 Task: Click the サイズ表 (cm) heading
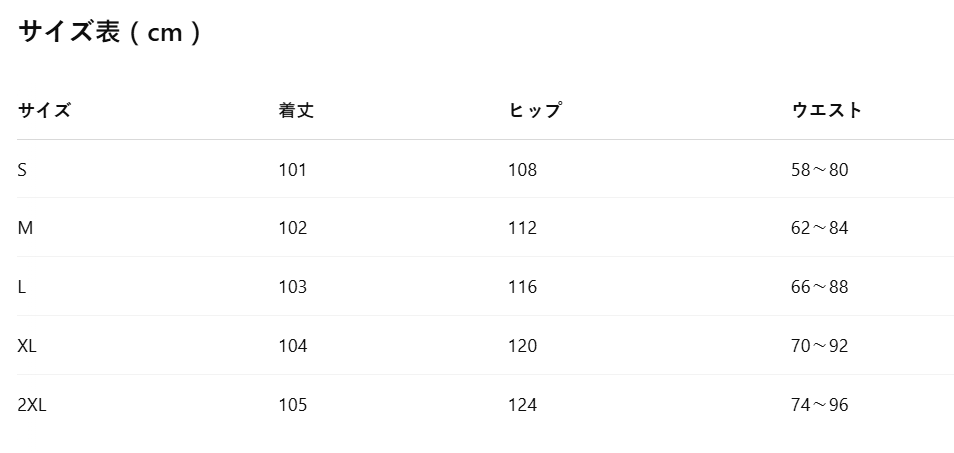tap(110, 32)
